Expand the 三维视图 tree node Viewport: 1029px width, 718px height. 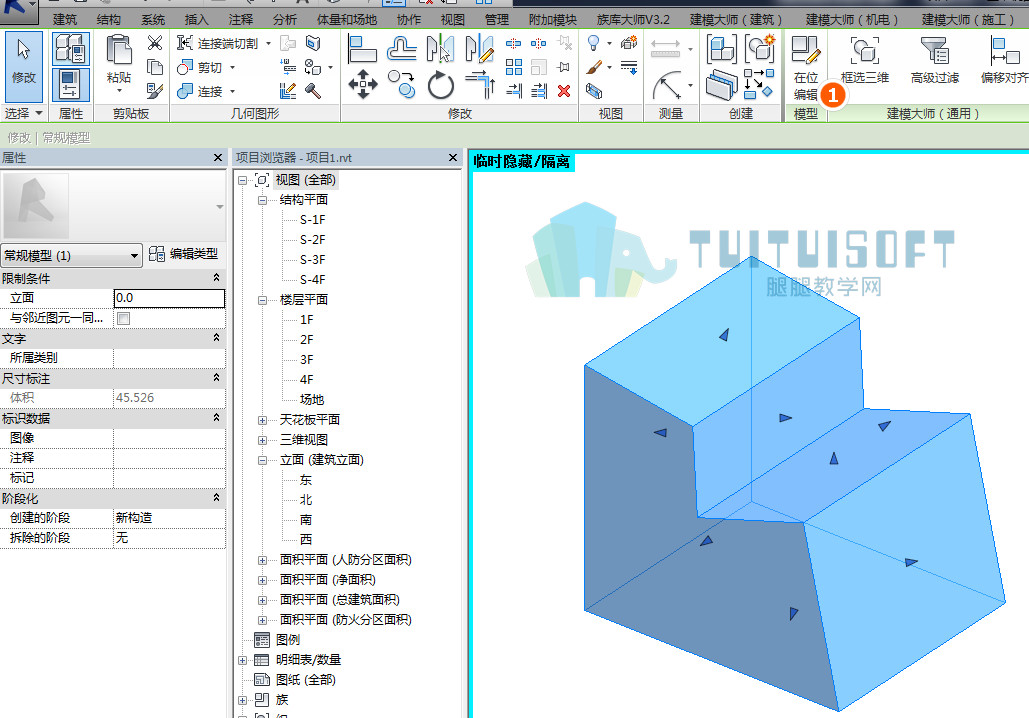262,440
